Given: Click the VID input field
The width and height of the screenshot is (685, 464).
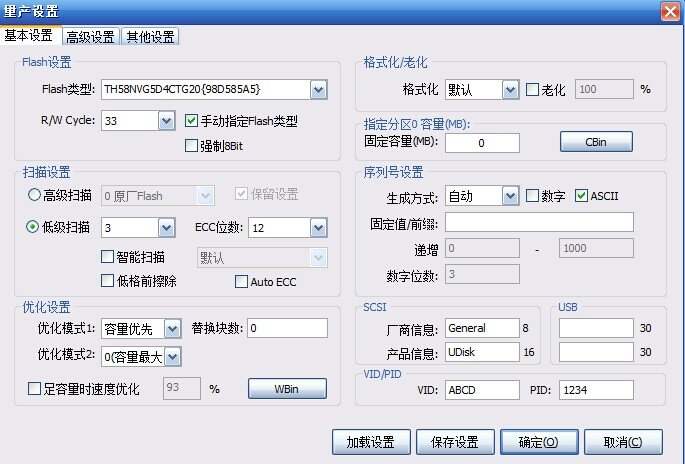Looking at the screenshot, I should coord(482,389).
